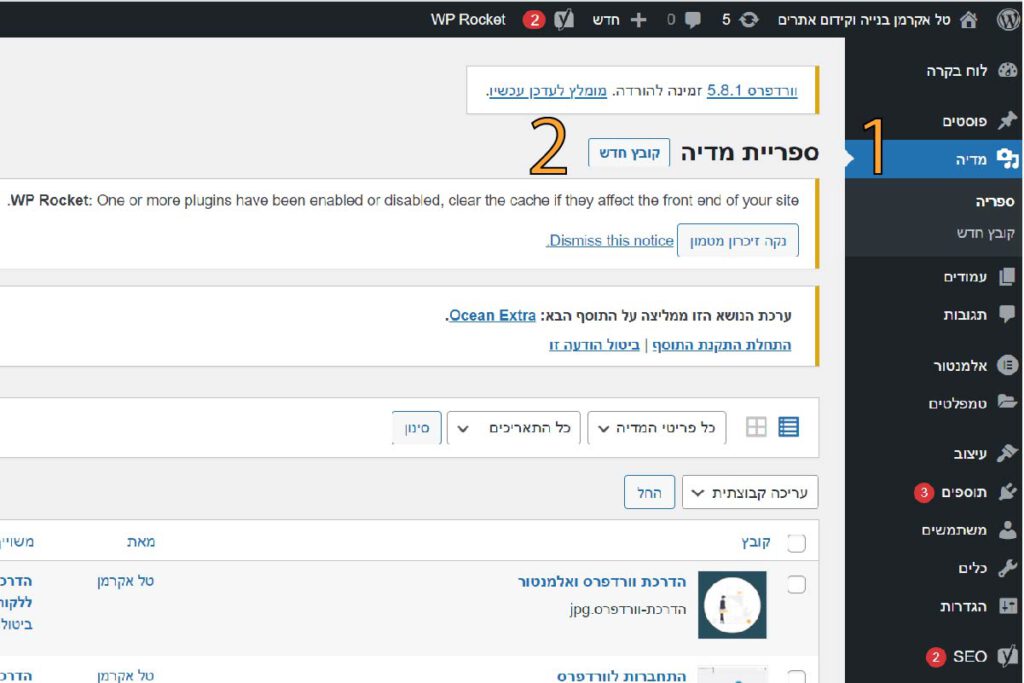This screenshot has height=683, width=1024.
Task: Click author טל אקרמן in first row
Action: pos(125,581)
